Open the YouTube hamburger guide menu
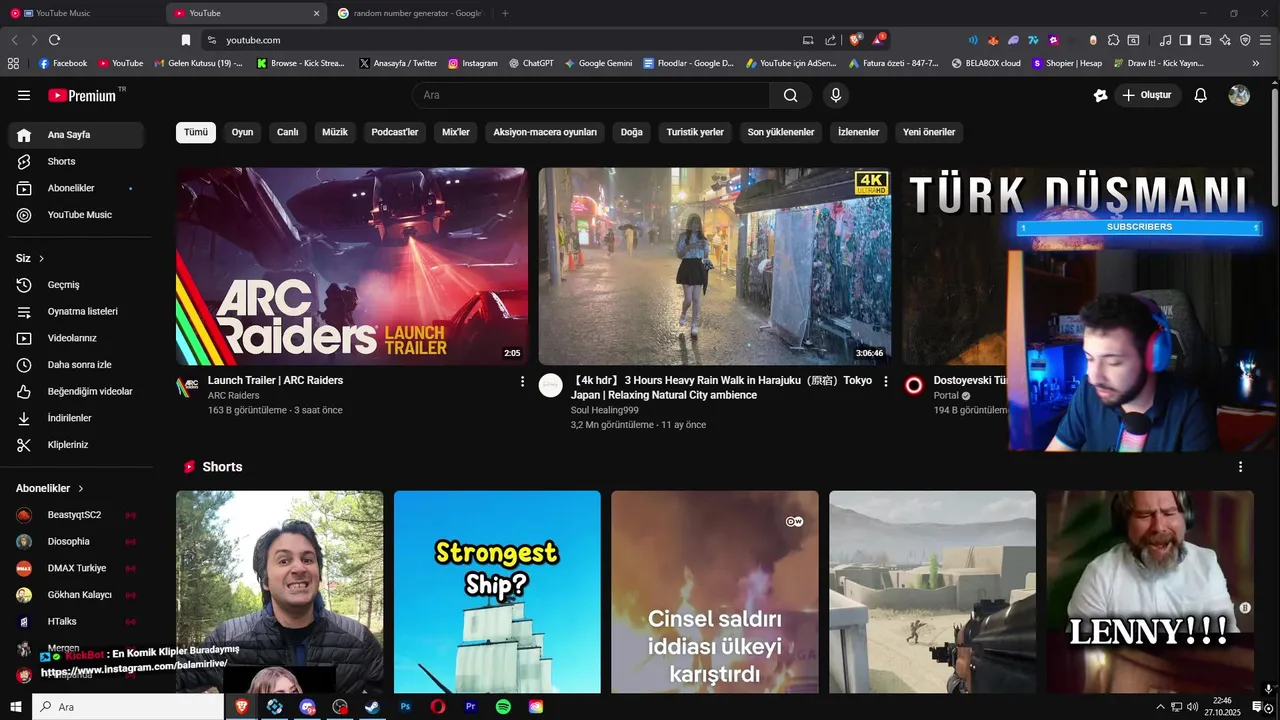Viewport: 1280px width, 720px height. click(24, 95)
